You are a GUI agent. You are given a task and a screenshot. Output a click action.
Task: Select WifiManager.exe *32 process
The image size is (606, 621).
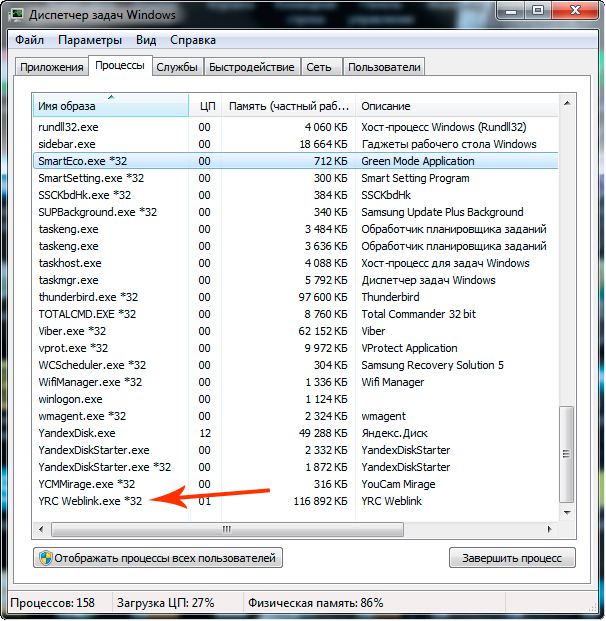point(295,383)
